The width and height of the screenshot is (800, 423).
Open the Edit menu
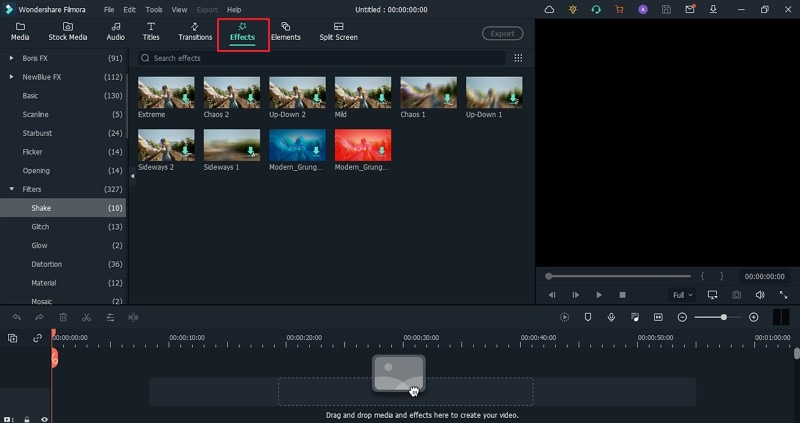130,10
